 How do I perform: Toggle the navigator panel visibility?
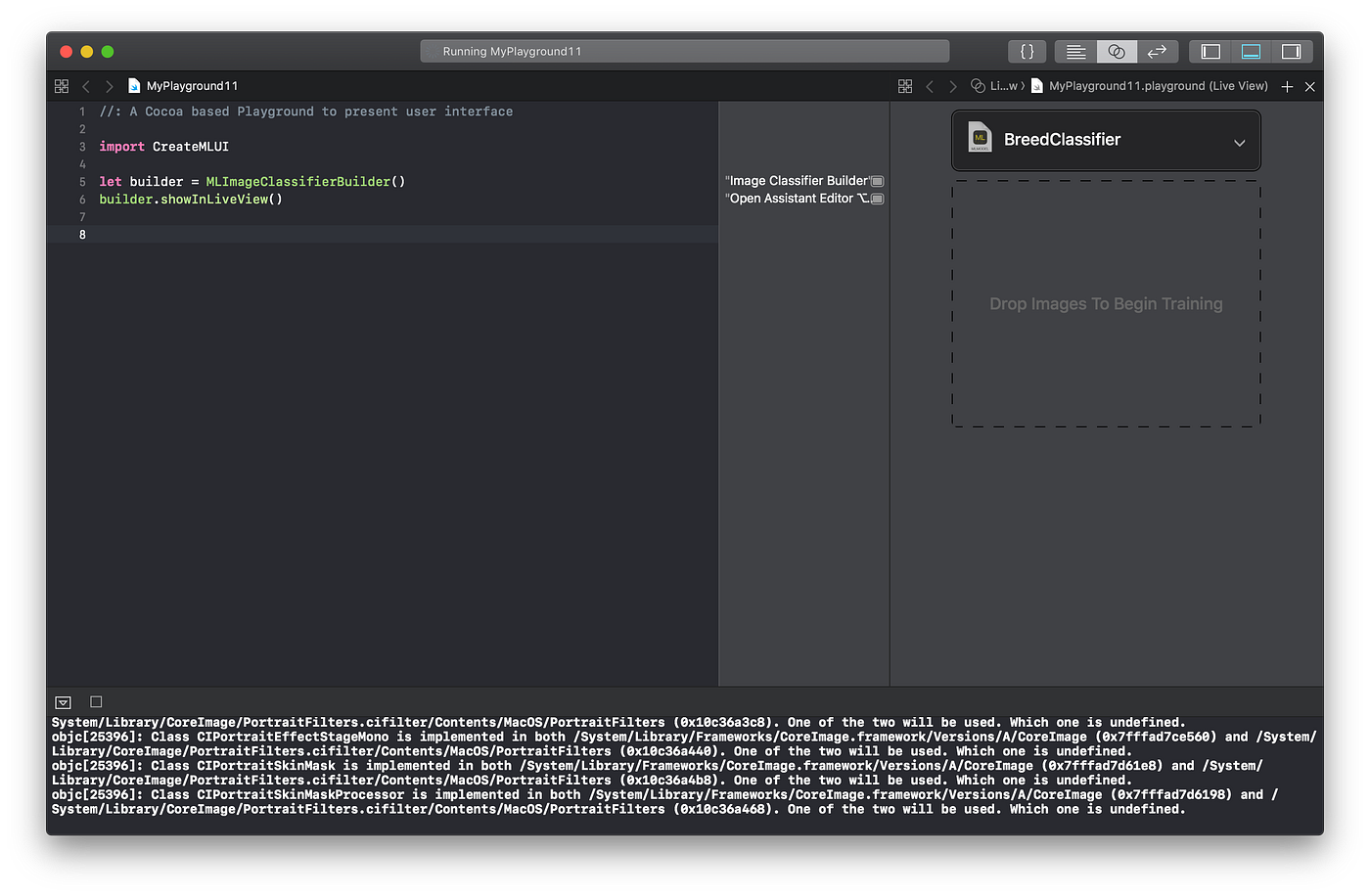[x=1210, y=51]
